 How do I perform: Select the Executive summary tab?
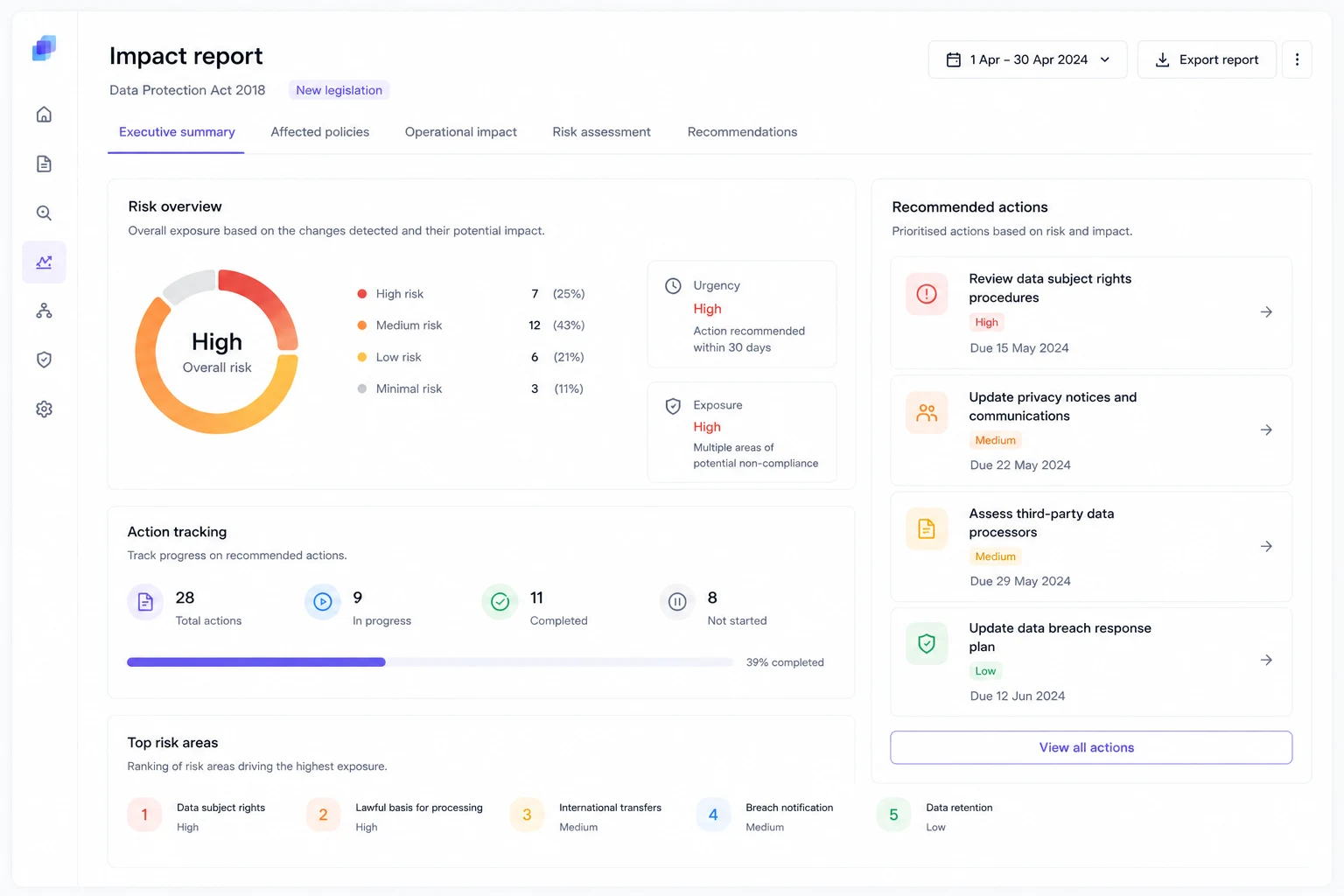[x=177, y=132]
